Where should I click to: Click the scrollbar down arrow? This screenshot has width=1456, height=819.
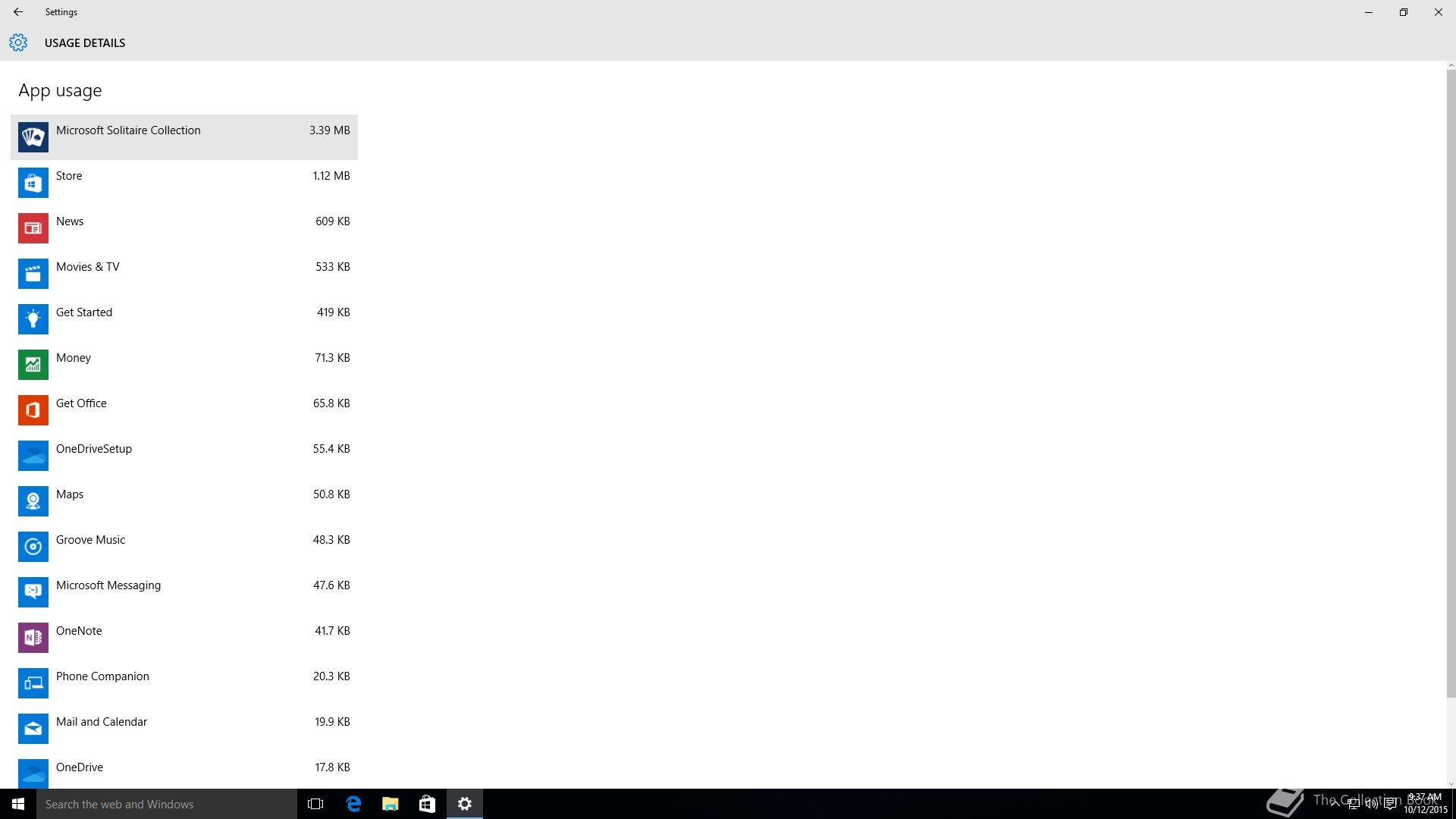pos(1451,784)
